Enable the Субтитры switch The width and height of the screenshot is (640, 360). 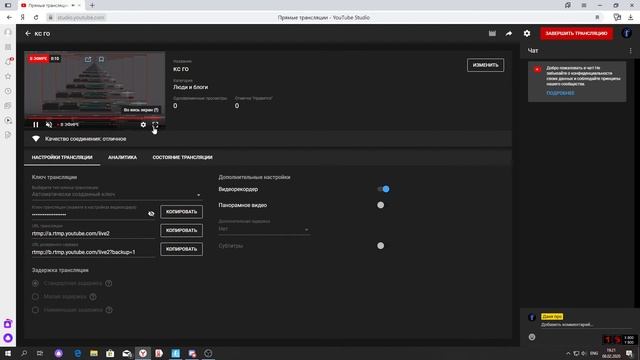click(380, 246)
